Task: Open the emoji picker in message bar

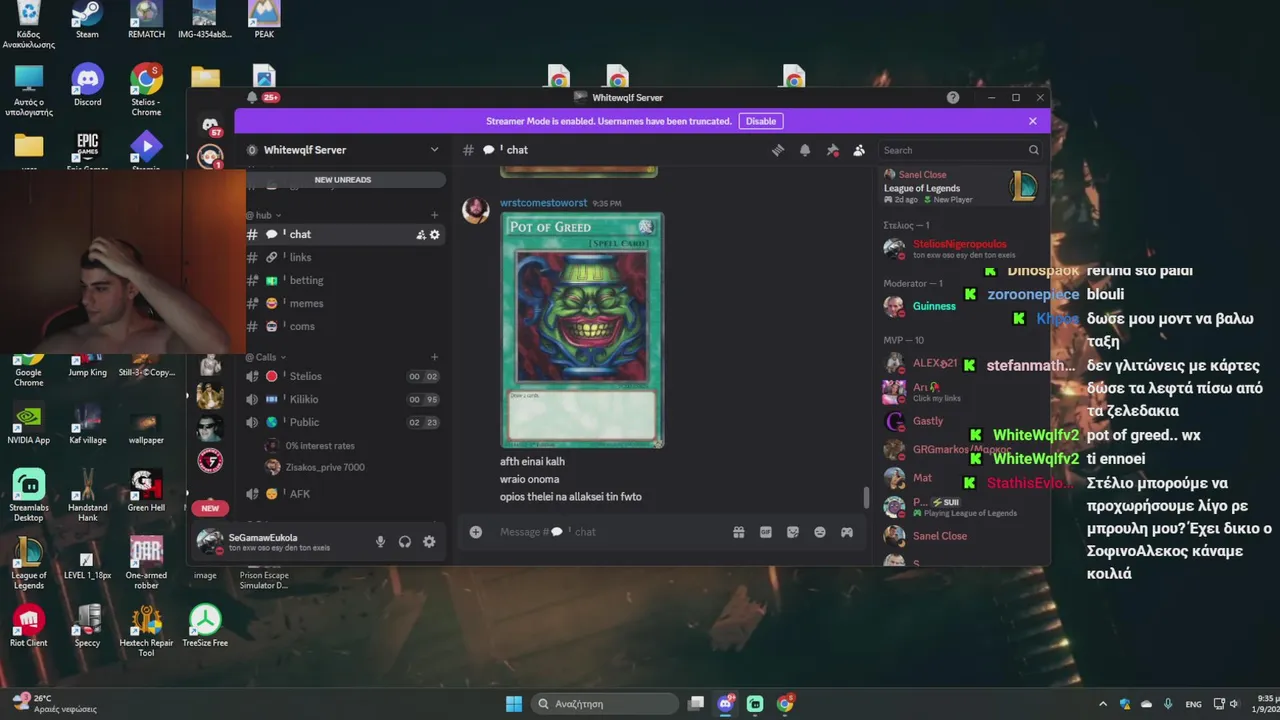Action: click(820, 532)
